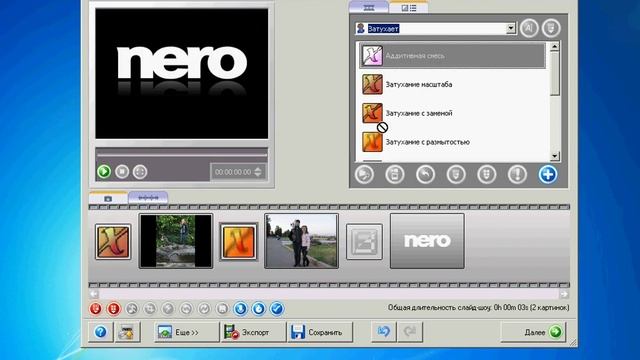Click the blue round microphone icon

pos(240,309)
